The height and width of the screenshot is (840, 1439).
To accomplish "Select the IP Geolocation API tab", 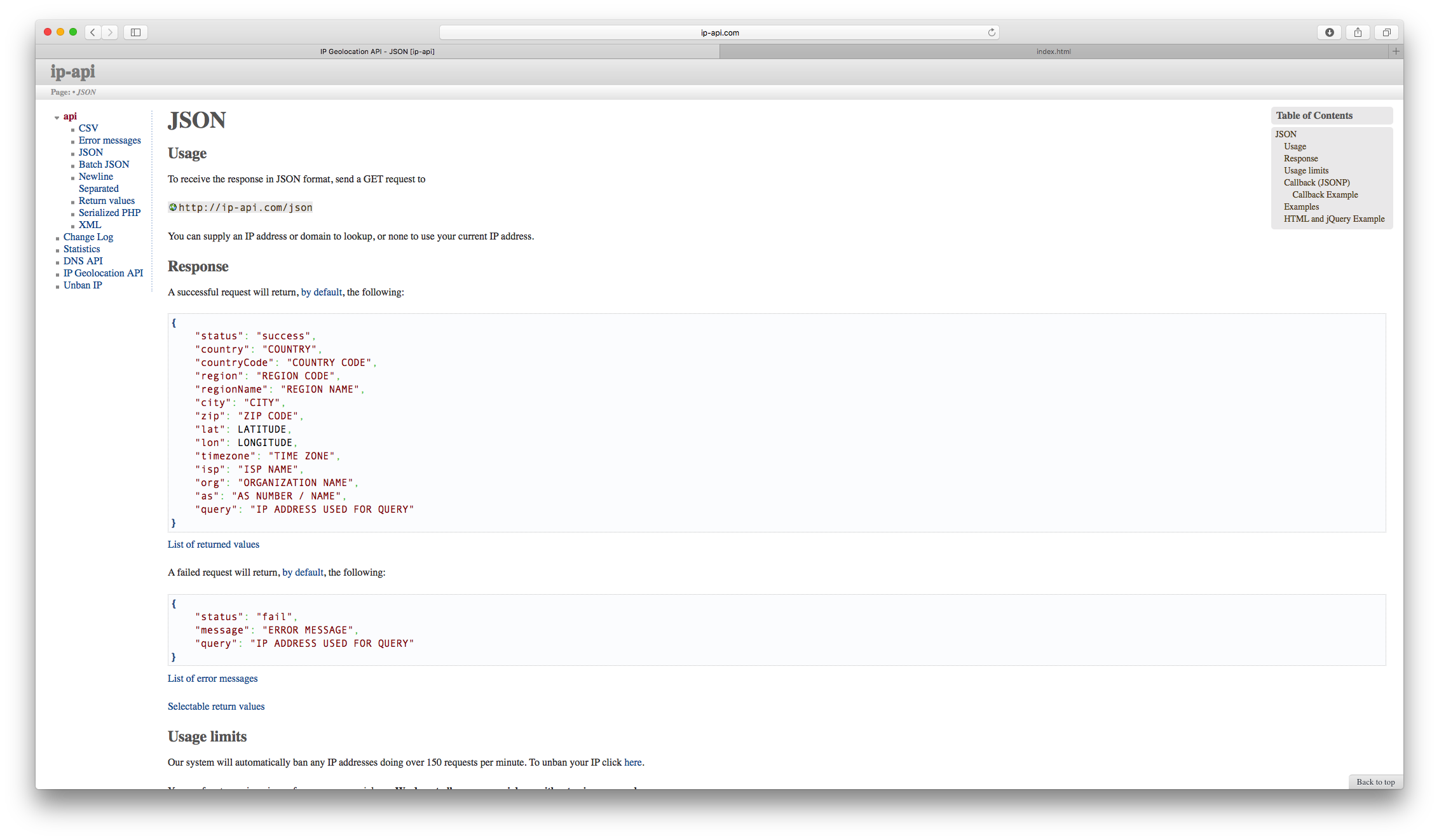I will coord(378,51).
